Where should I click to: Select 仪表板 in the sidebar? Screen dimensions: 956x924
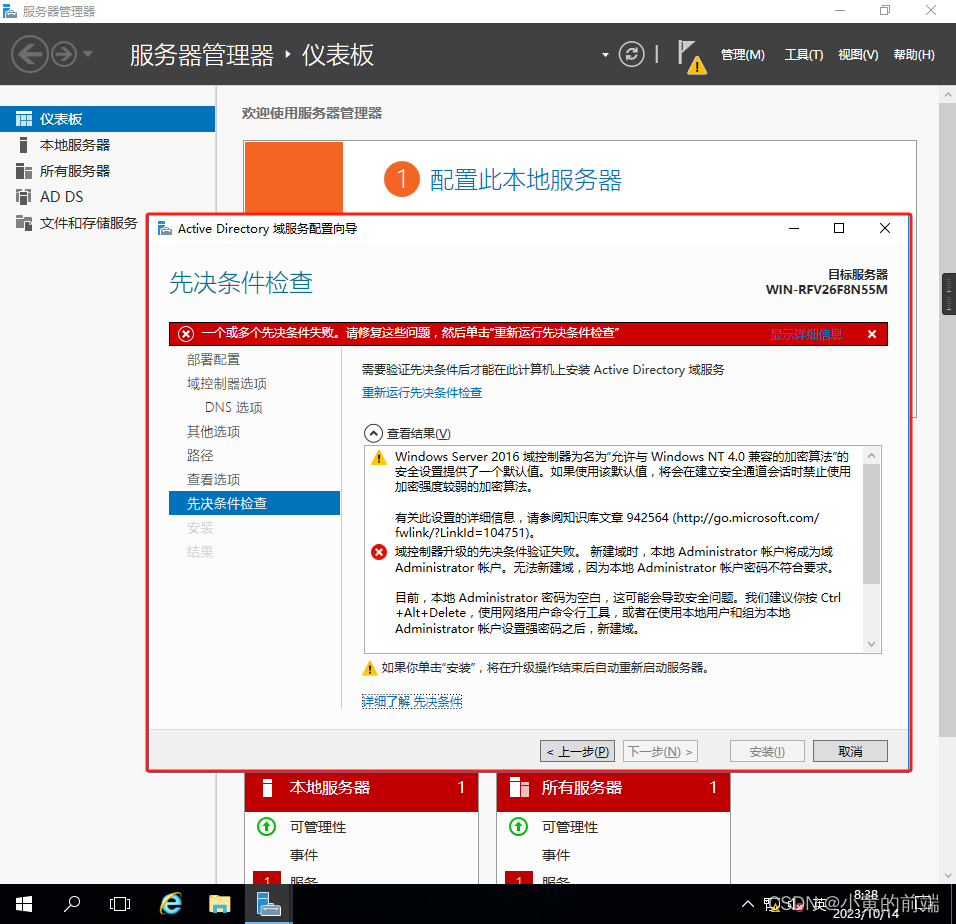point(107,119)
